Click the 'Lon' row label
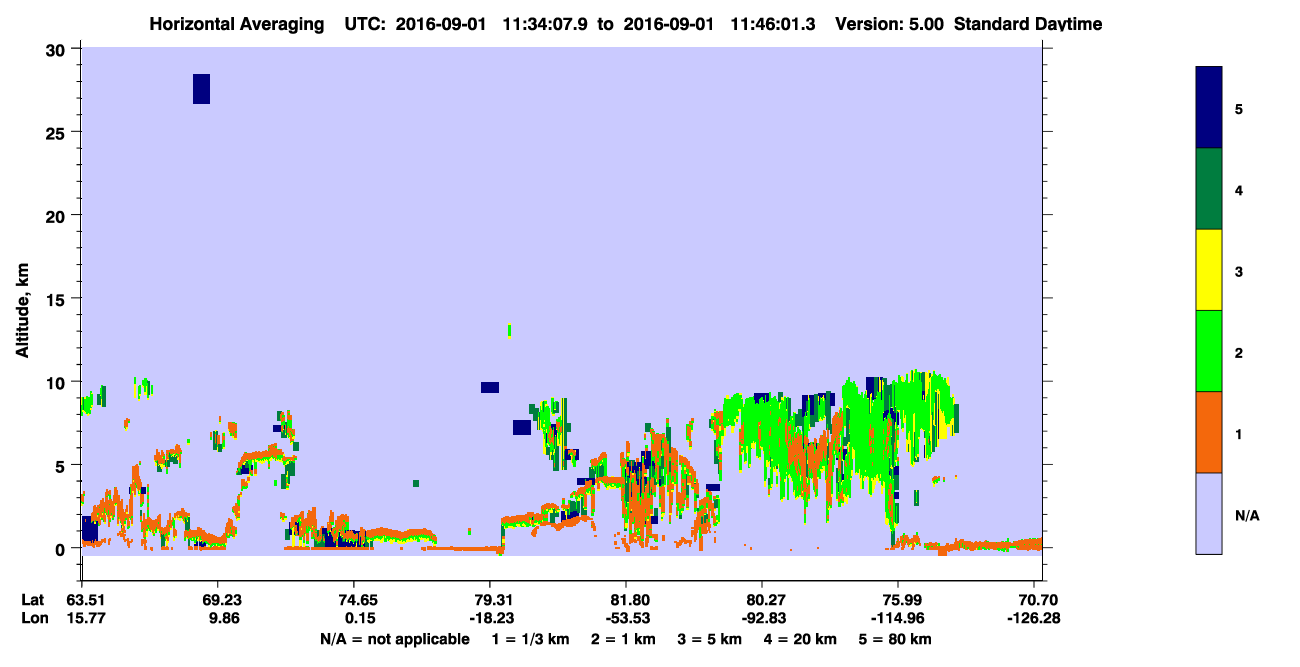Viewport: 1300px width, 667px height. pos(33,618)
